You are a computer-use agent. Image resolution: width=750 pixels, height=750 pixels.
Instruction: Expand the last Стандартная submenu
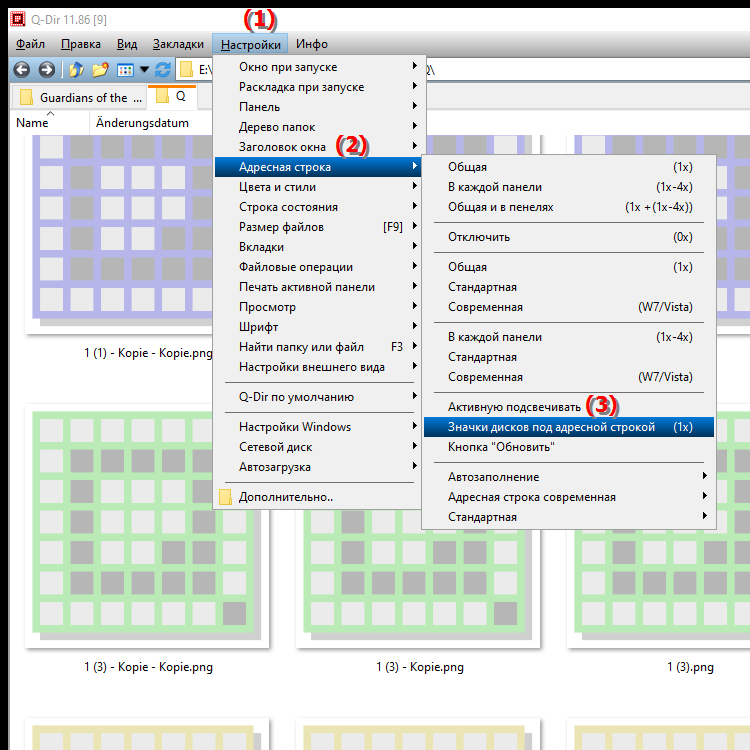(x=569, y=517)
